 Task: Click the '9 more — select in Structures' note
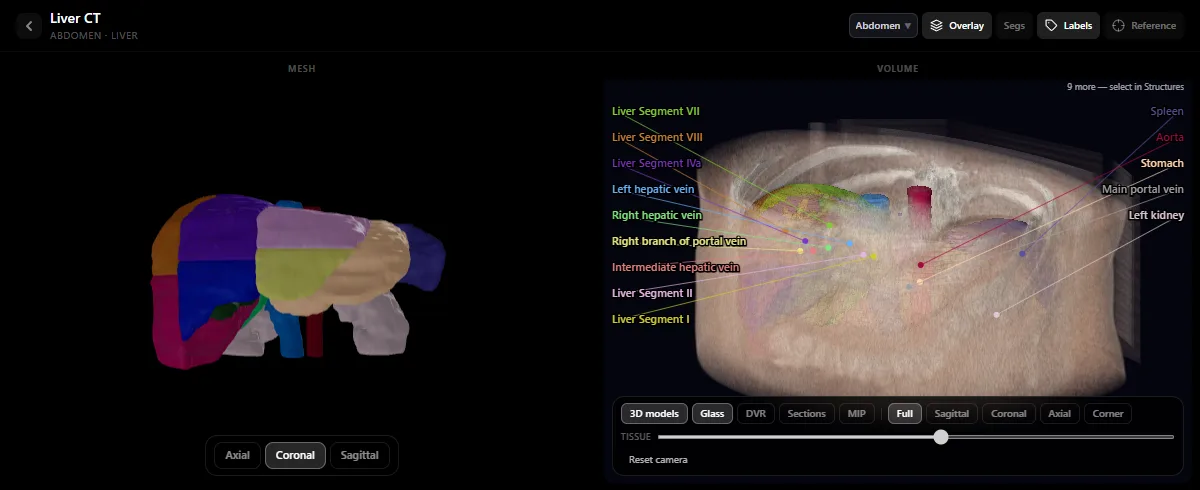click(x=1125, y=87)
